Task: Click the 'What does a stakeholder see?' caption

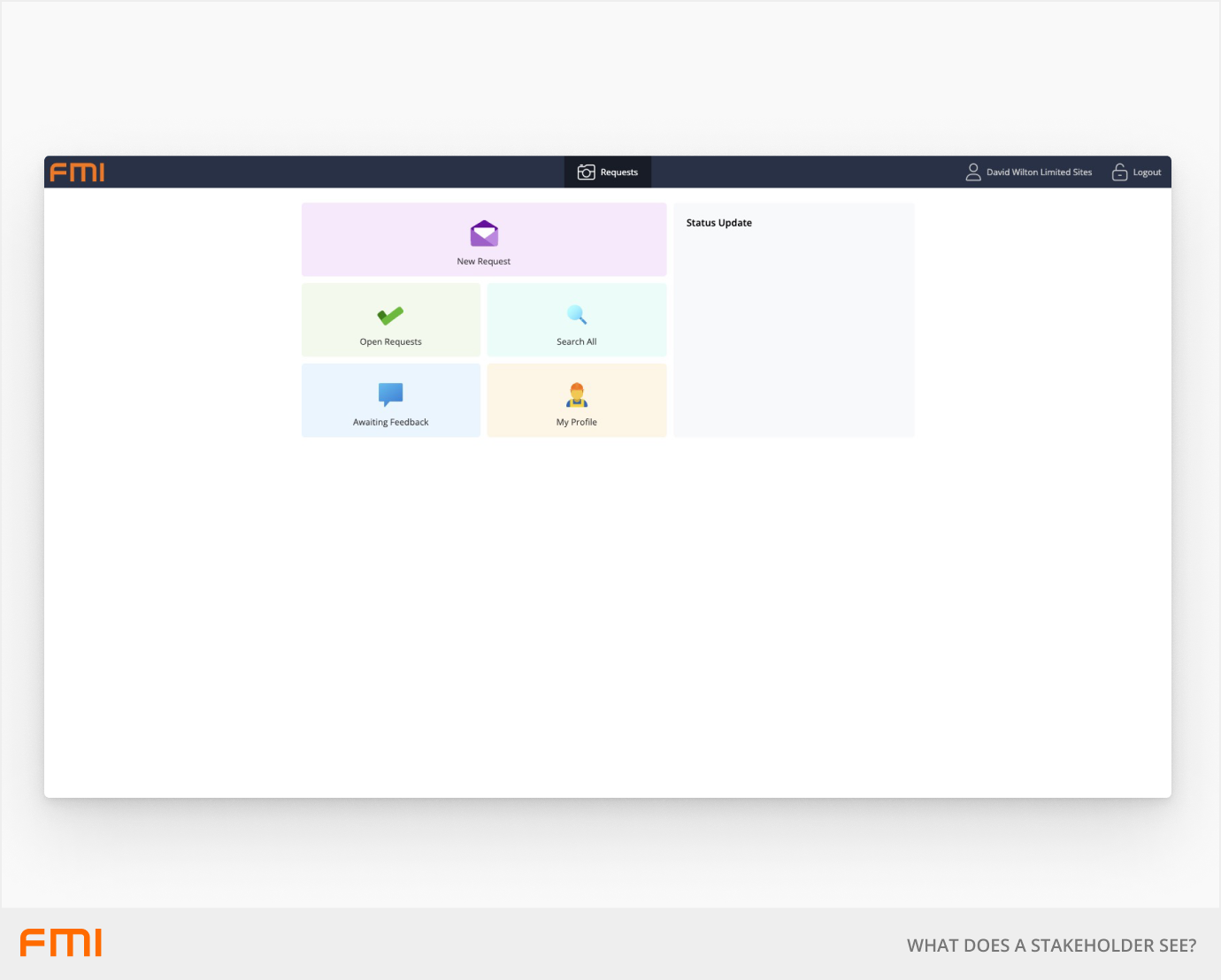Action: tap(1051, 946)
